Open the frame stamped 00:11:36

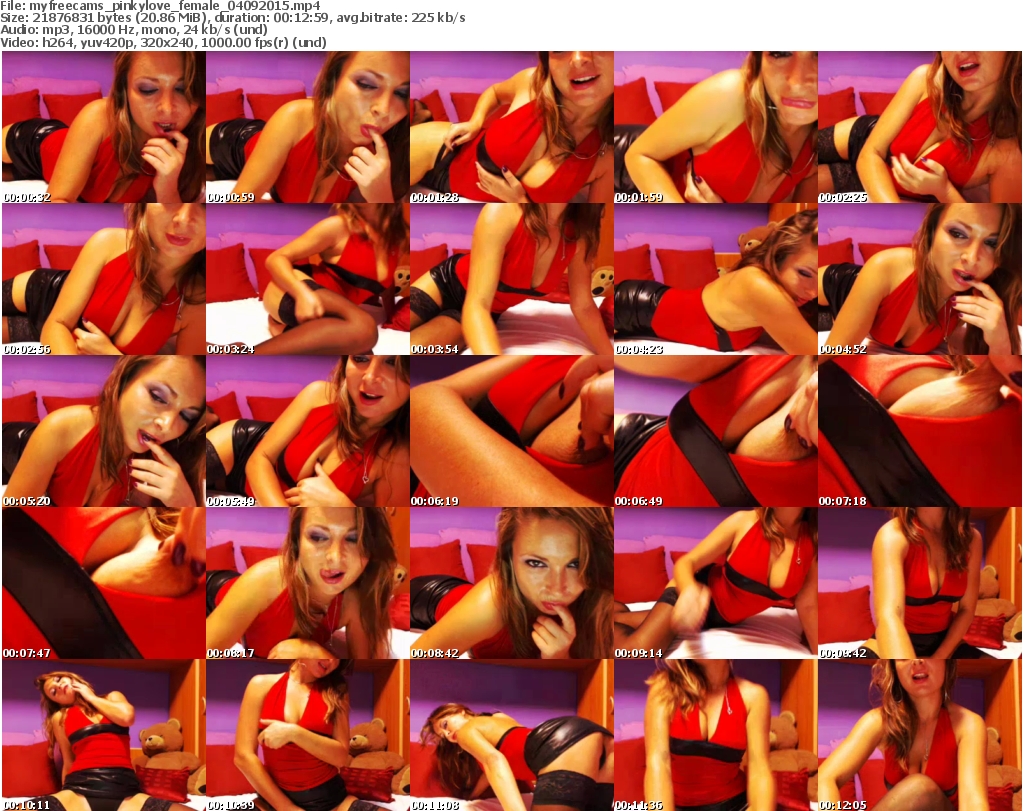click(x=716, y=735)
